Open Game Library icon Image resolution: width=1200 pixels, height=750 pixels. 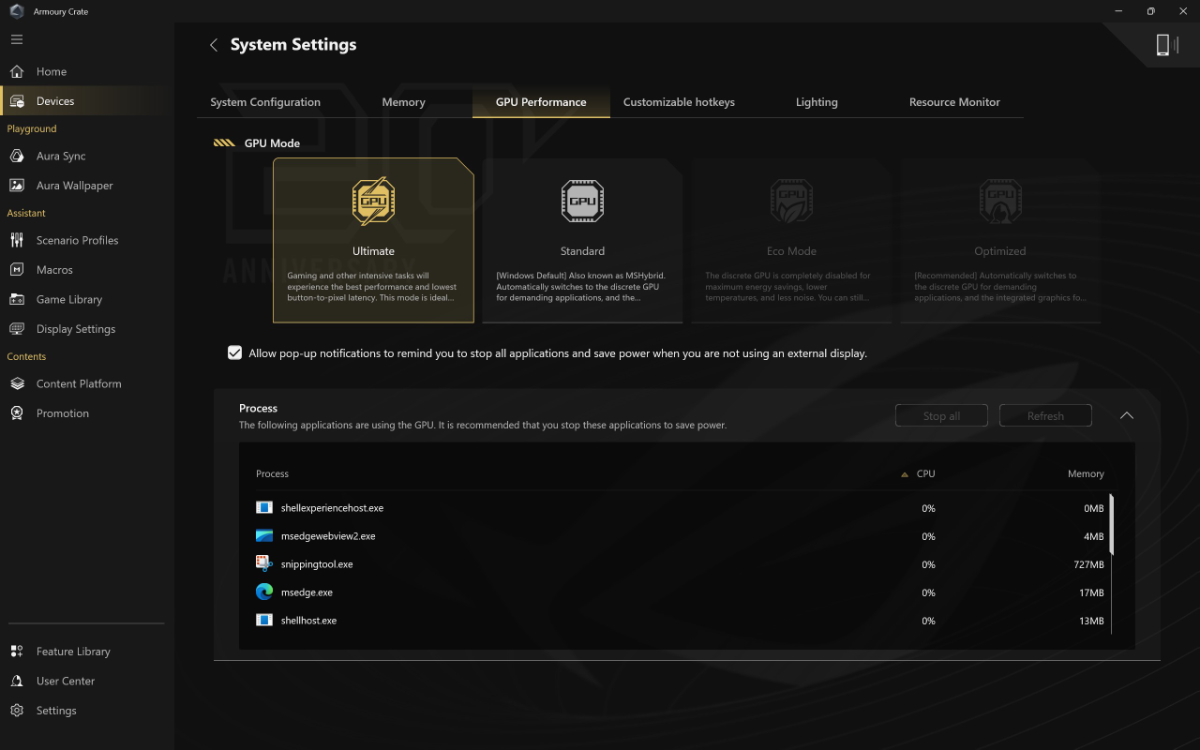pyautogui.click(x=16, y=299)
